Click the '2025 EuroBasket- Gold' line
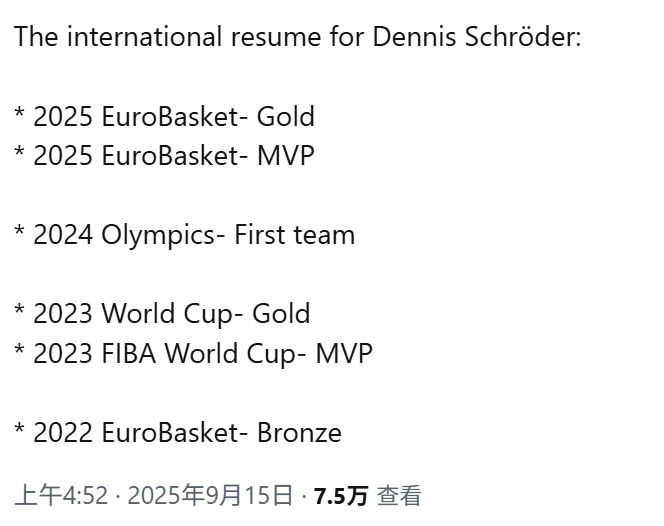This screenshot has width=664, height=526. tap(164, 116)
